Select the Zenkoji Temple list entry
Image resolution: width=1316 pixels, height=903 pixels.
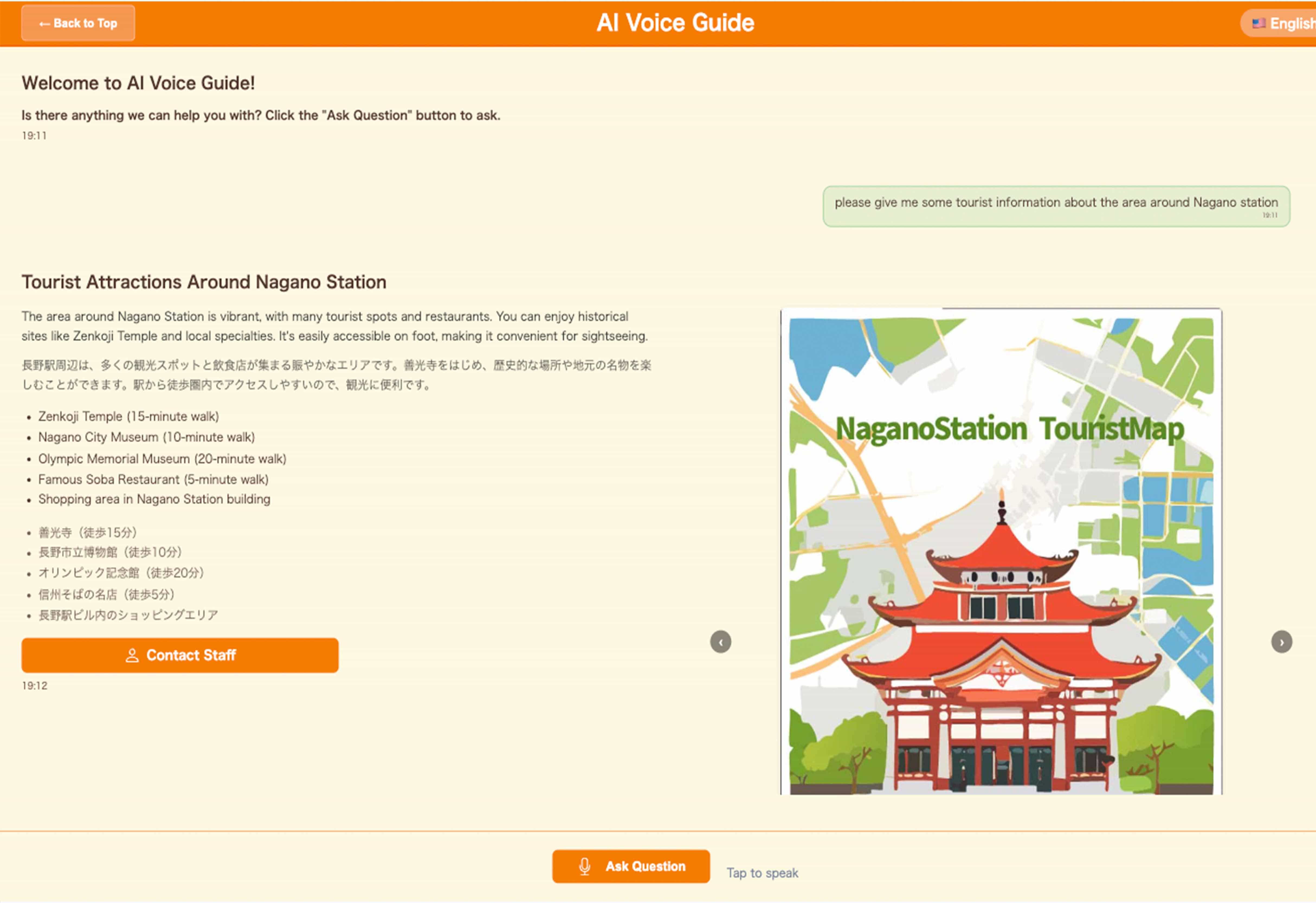[128, 416]
